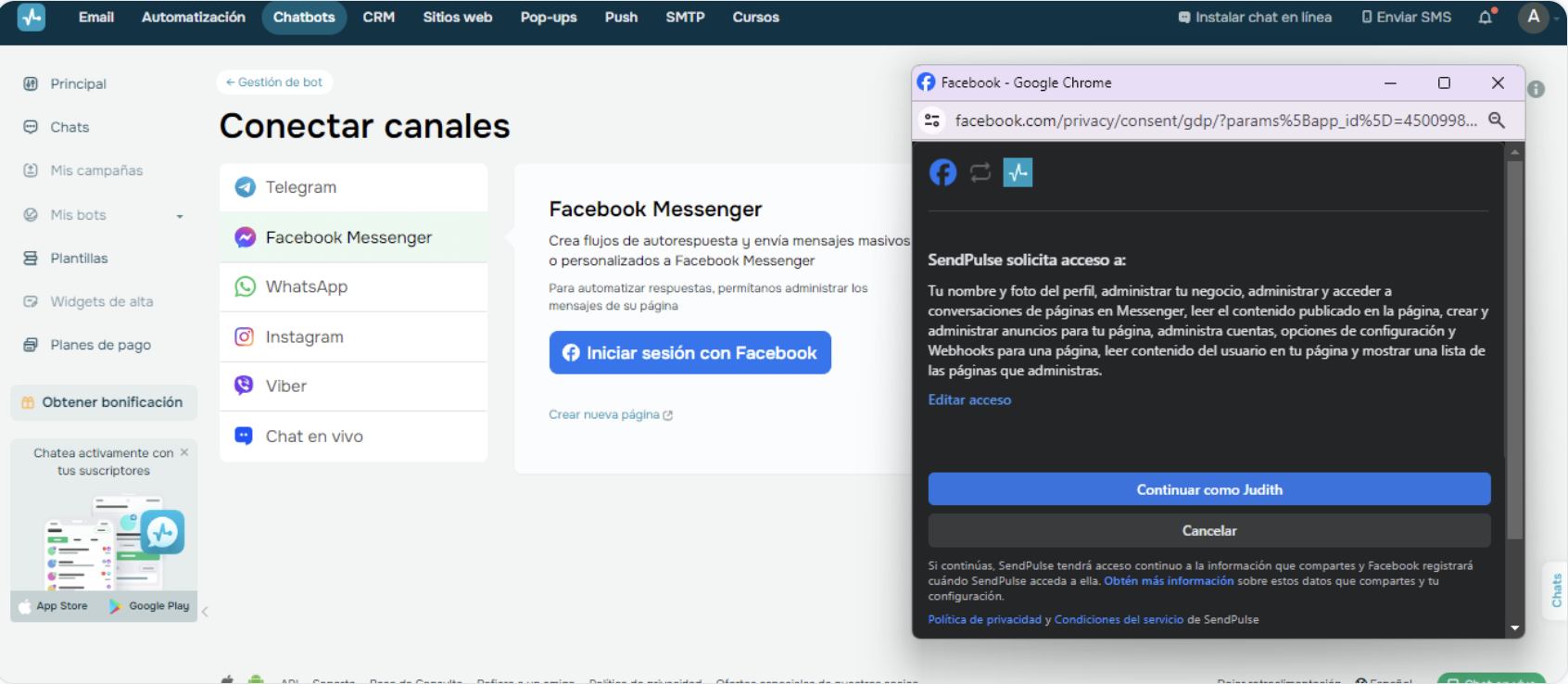This screenshot has height=684, width=1568.
Task: Open site settings icon in address bar
Action: click(932, 120)
